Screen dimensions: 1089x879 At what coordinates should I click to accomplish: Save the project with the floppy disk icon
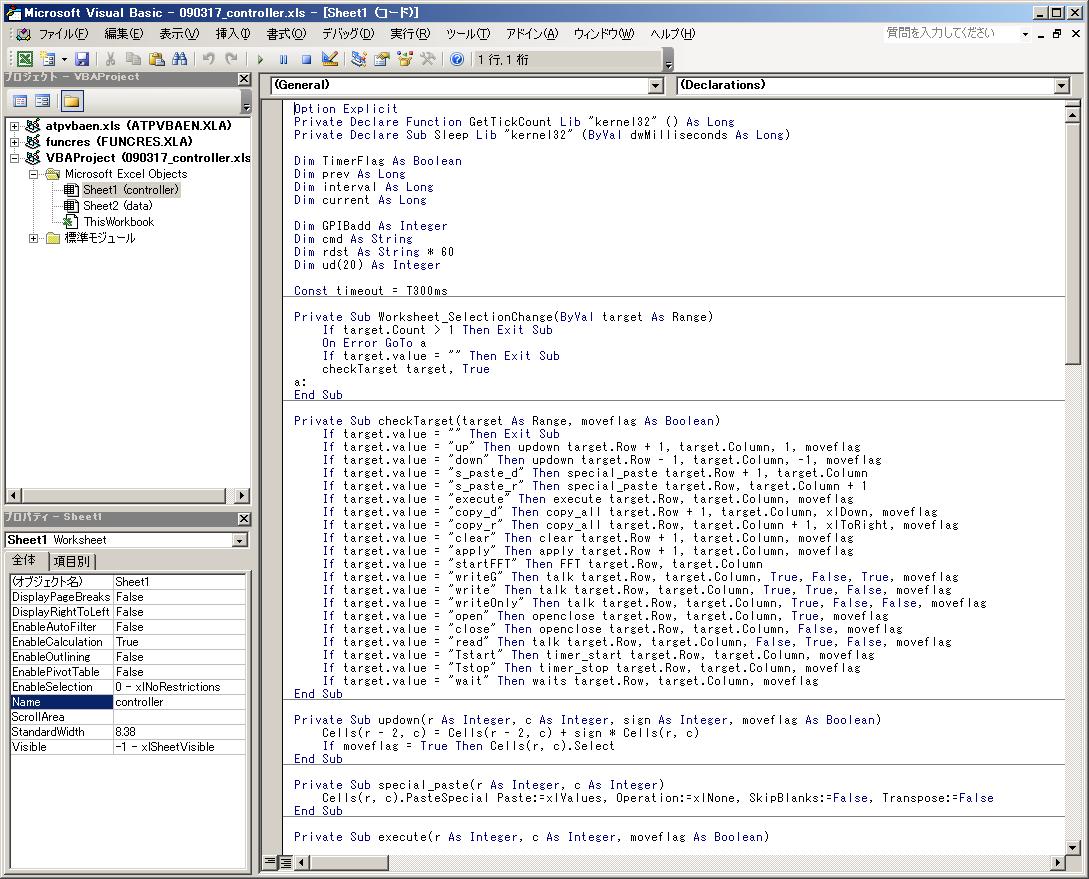tap(82, 60)
